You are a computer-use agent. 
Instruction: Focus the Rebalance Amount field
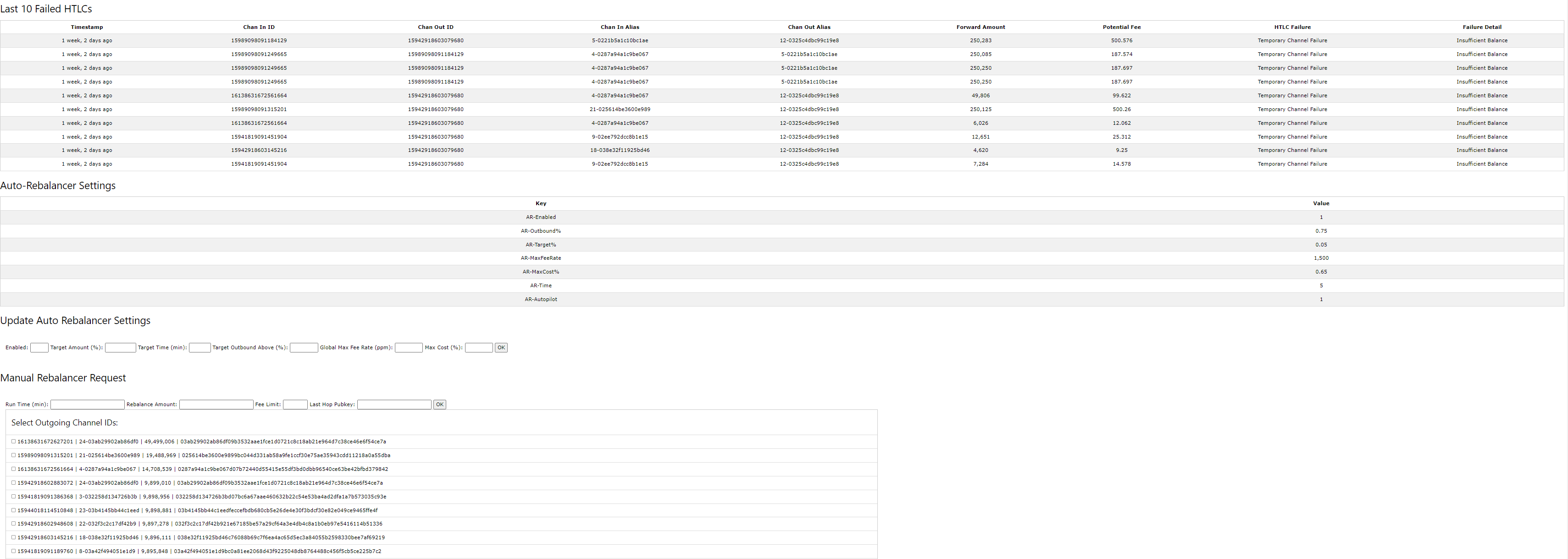click(x=216, y=404)
